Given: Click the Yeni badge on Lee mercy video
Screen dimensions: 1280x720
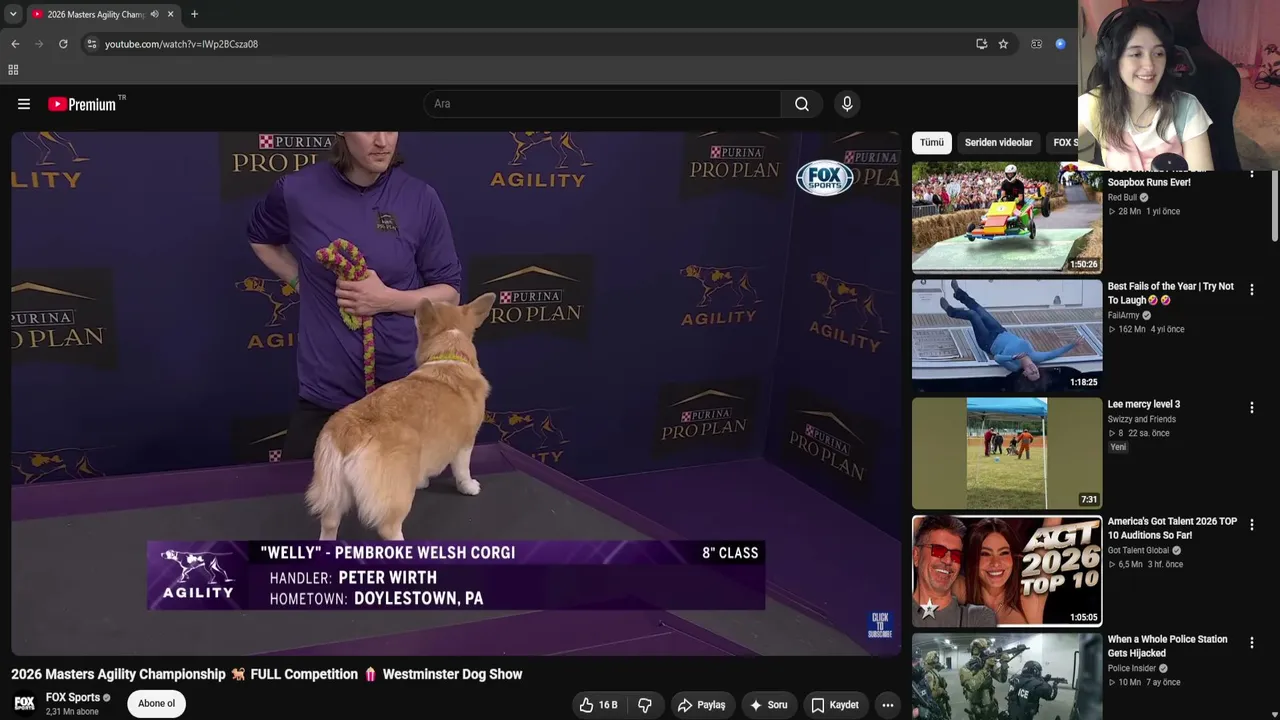Looking at the screenshot, I should [x=1118, y=447].
